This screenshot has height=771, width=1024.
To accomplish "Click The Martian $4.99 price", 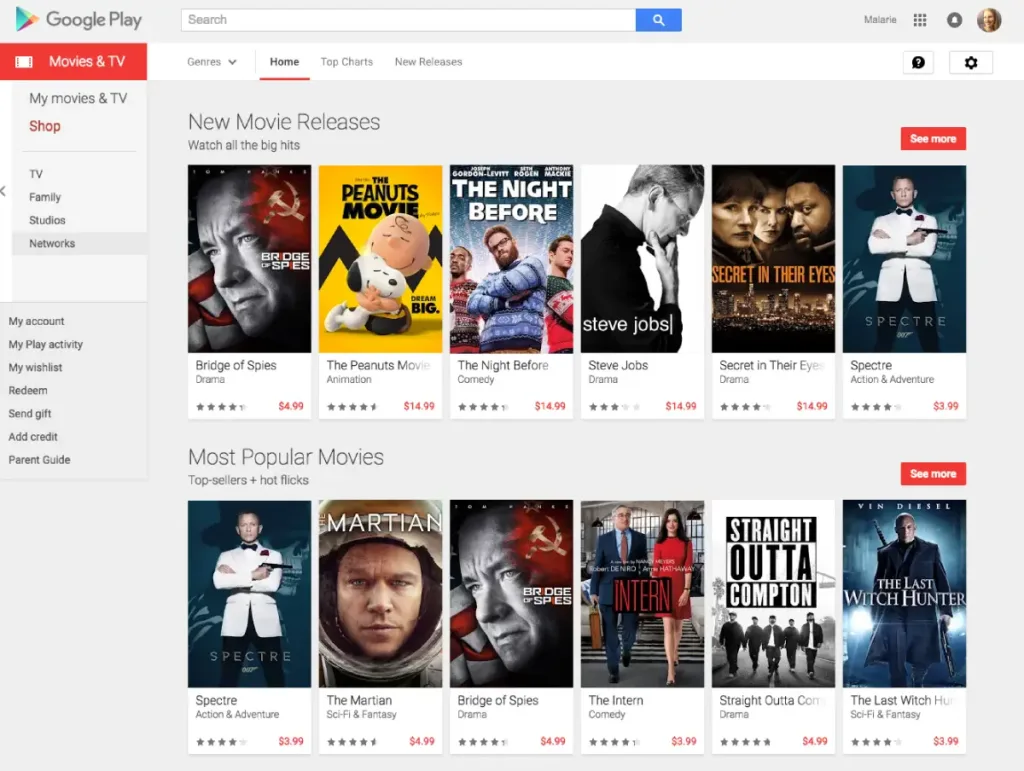I will [x=421, y=741].
